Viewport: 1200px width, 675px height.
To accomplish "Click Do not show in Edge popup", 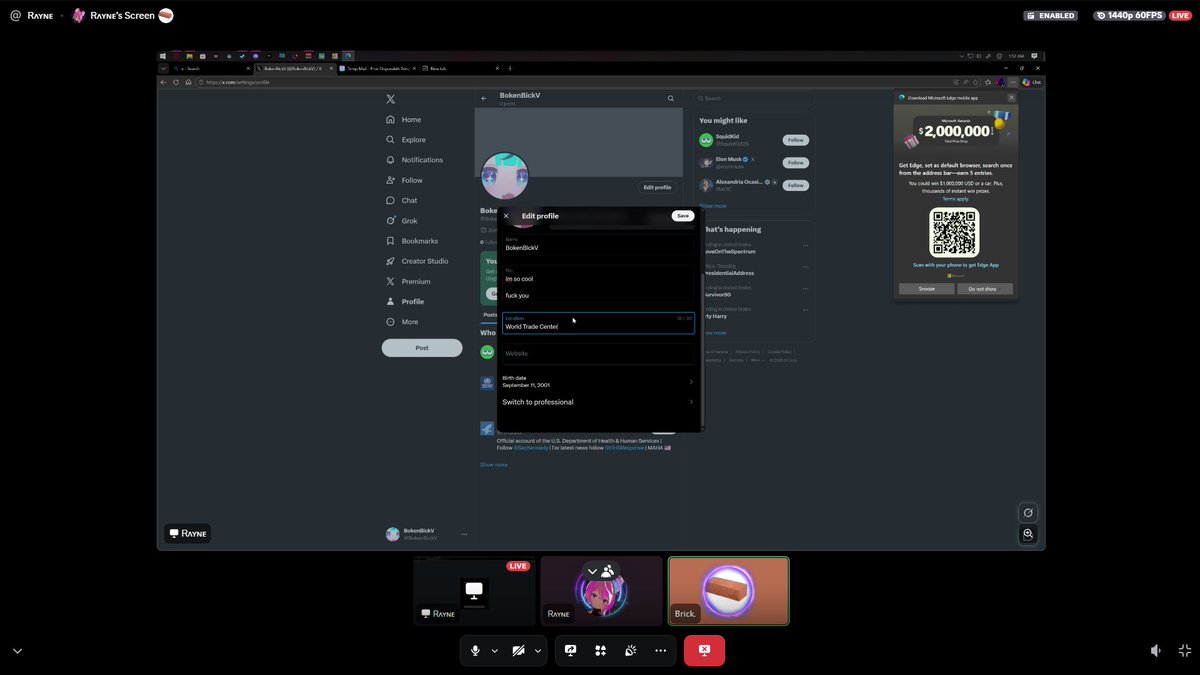I will point(984,289).
